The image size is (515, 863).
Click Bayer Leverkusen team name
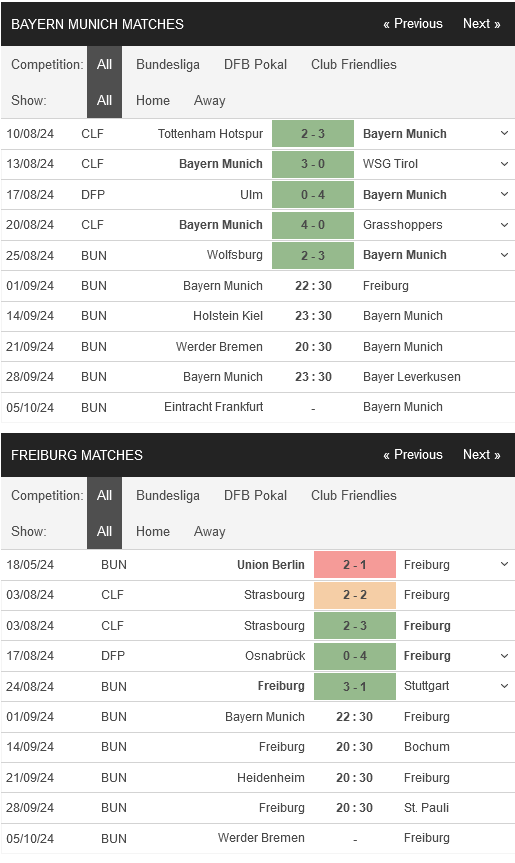[412, 377]
